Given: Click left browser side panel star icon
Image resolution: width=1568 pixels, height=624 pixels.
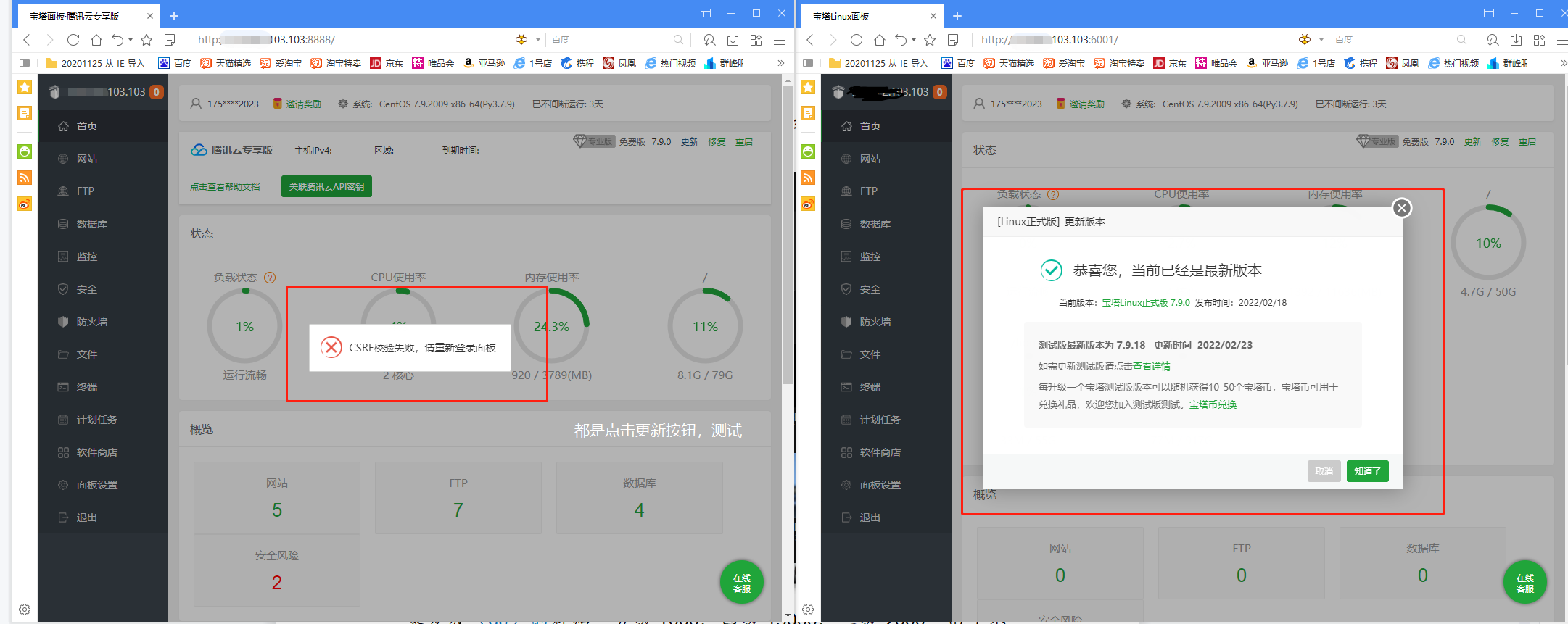Looking at the screenshot, I should point(25,88).
